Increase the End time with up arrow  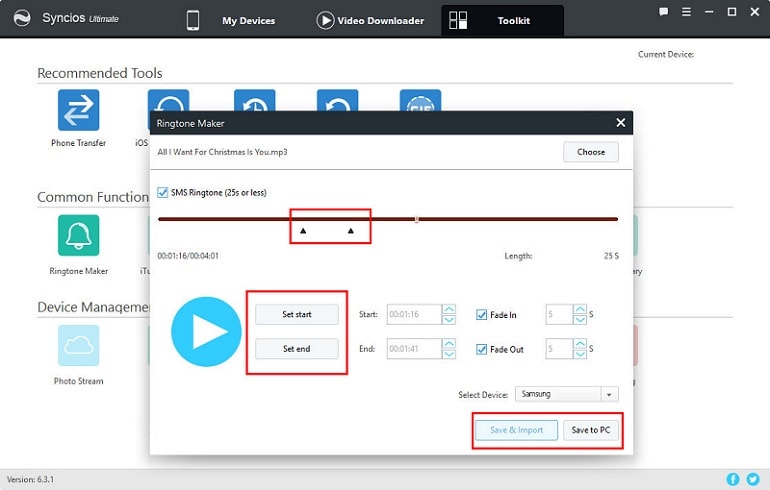point(449,343)
